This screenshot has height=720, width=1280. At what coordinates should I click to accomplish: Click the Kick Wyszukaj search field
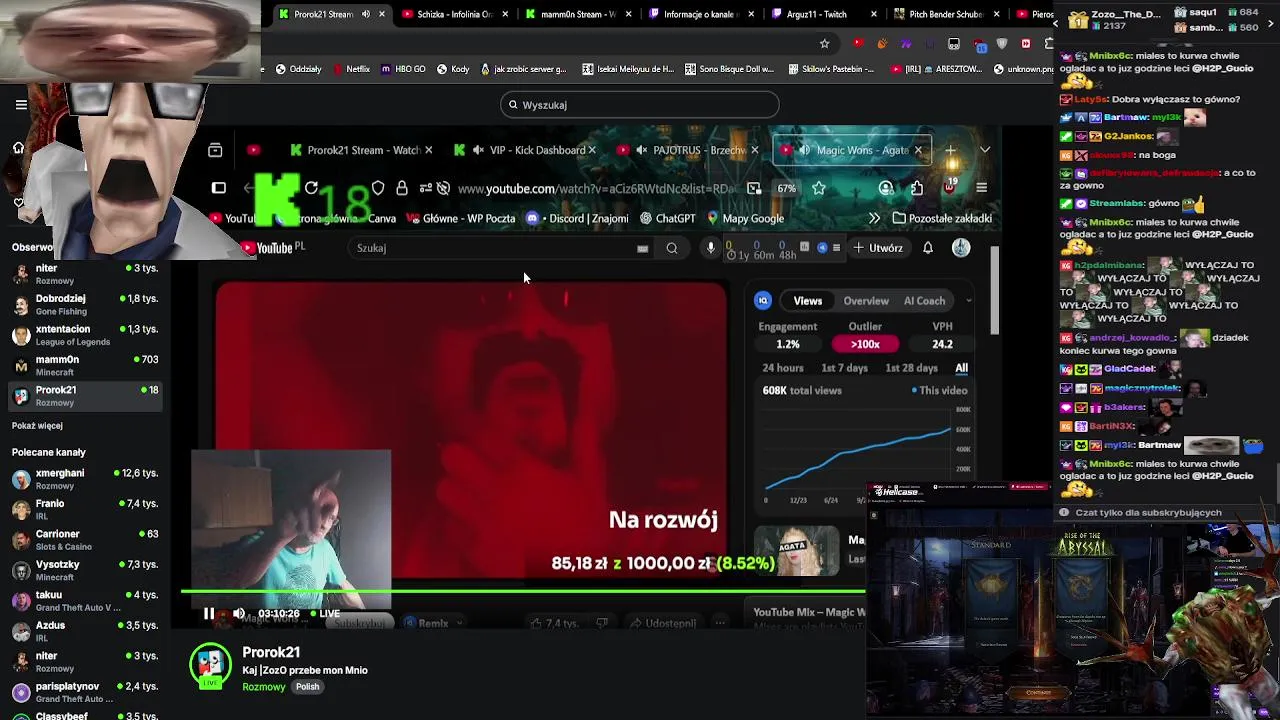640,104
